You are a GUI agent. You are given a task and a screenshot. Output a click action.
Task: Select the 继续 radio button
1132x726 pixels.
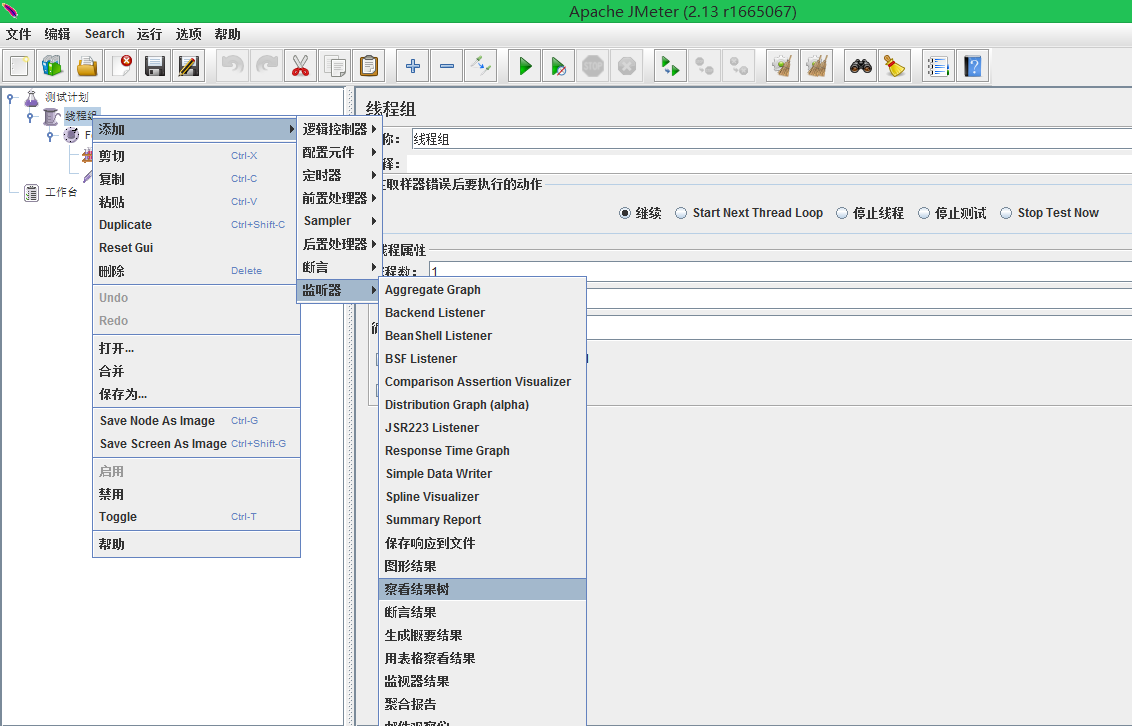[x=624, y=213]
